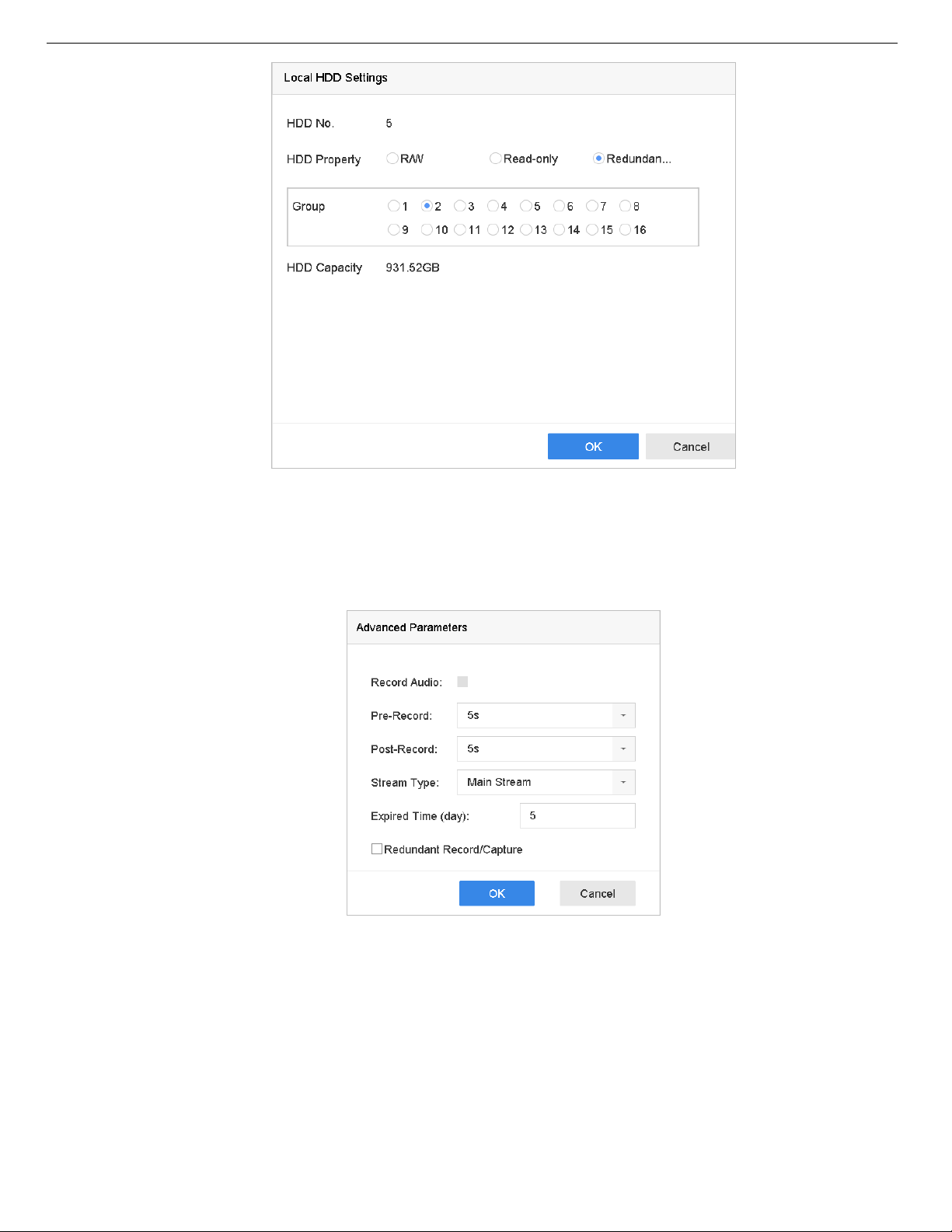The width and height of the screenshot is (952, 1232).
Task: Select the Read-only HDD property
Action: point(495,159)
